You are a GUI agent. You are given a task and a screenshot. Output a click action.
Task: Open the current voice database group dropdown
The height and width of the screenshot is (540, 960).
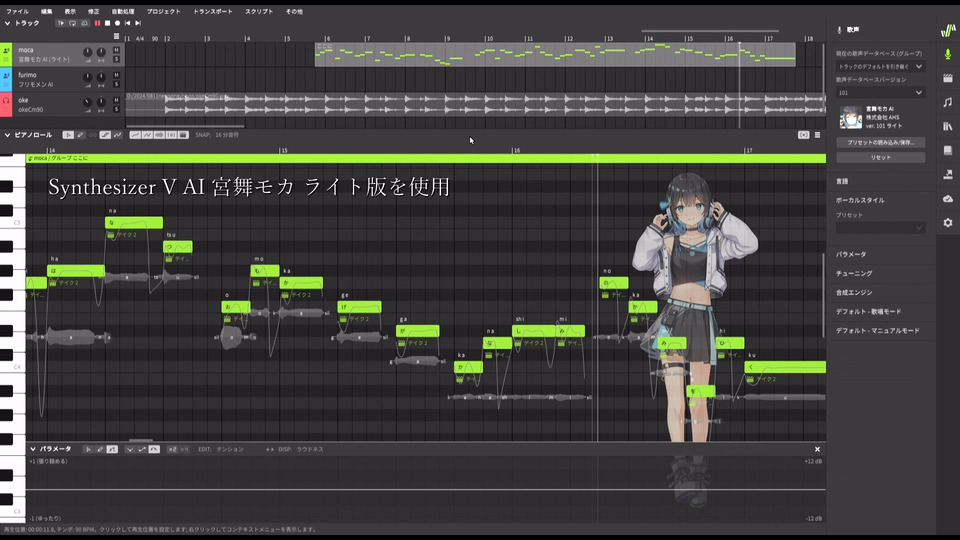(x=880, y=66)
